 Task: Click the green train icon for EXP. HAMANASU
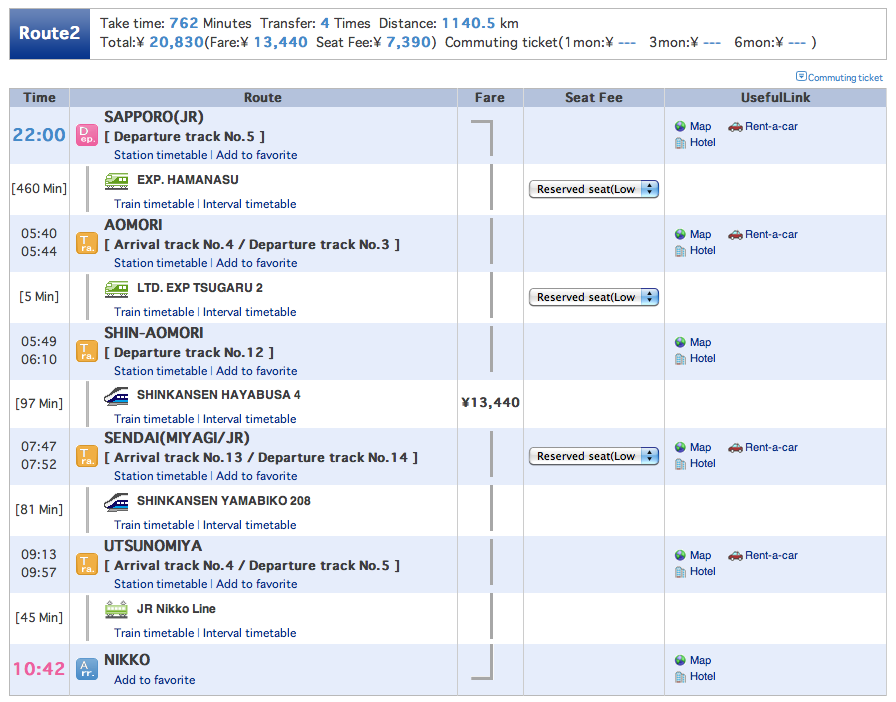click(117, 181)
